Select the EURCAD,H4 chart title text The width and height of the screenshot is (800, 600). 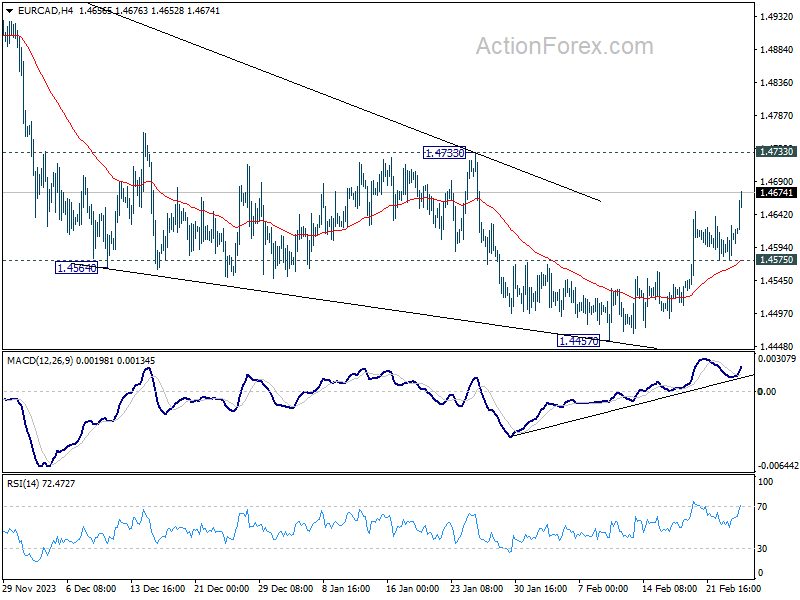[x=45, y=11]
